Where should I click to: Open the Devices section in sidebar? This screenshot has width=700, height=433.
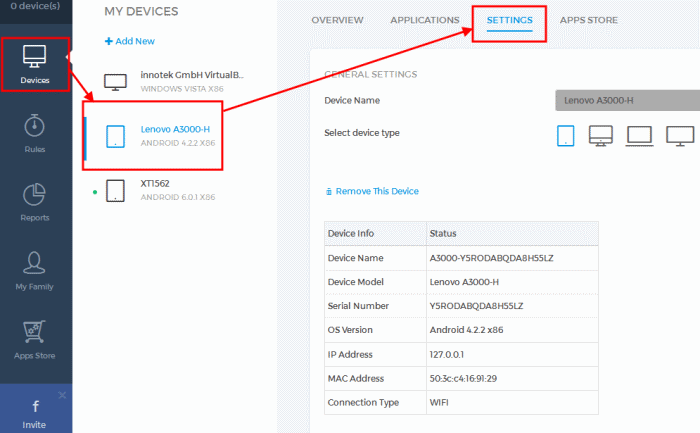point(35,65)
